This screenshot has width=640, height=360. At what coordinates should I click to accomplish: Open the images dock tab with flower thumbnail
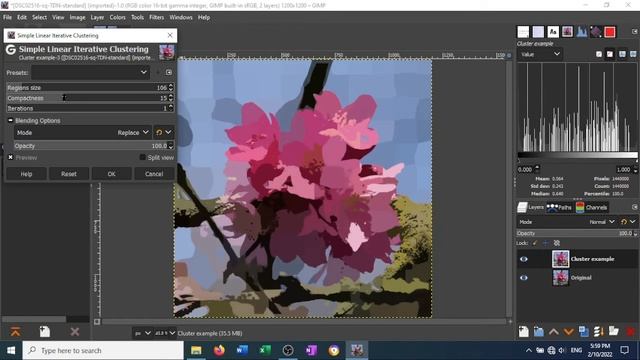(x=567, y=32)
